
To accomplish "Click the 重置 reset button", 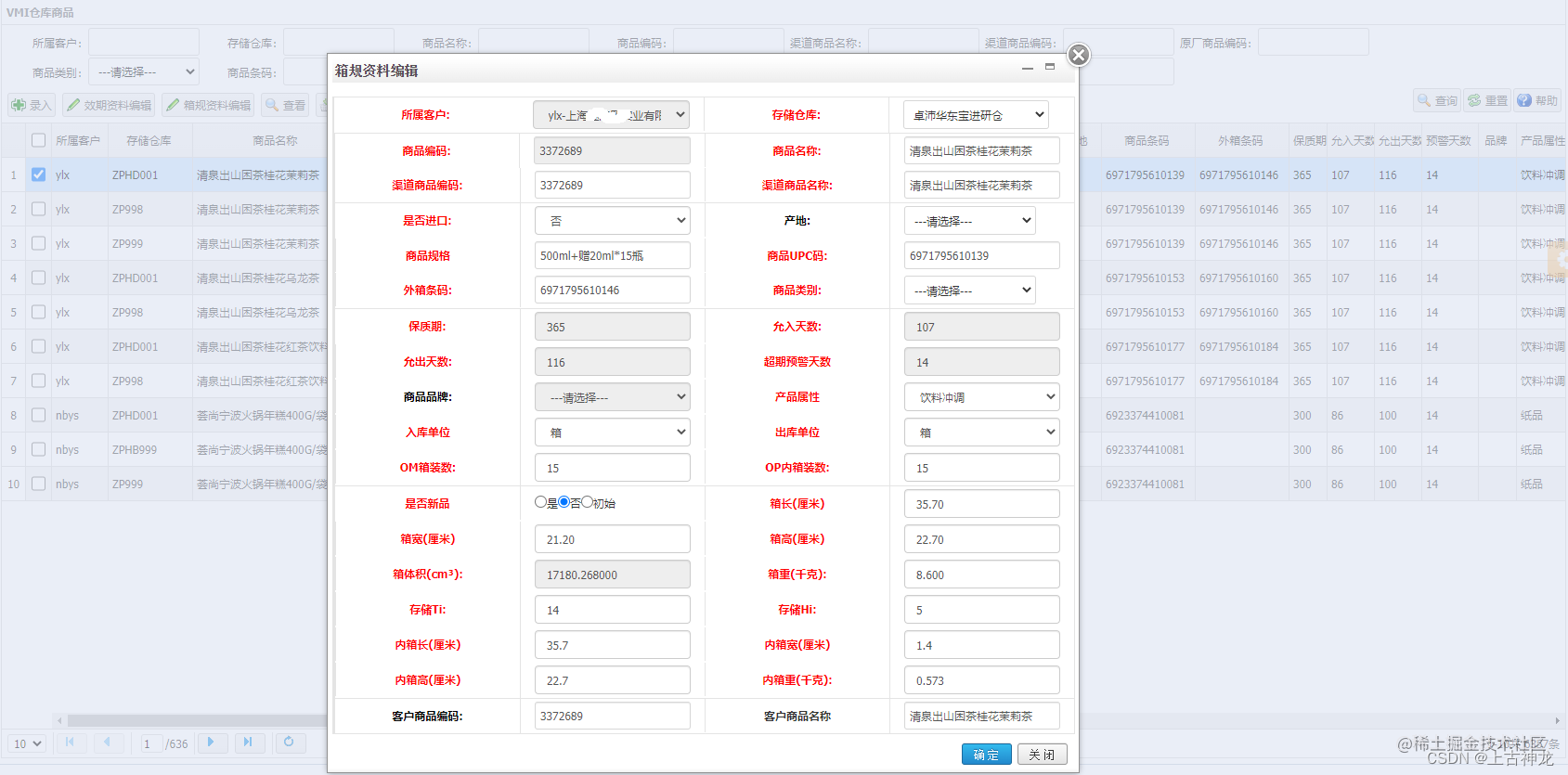I will tap(1487, 100).
